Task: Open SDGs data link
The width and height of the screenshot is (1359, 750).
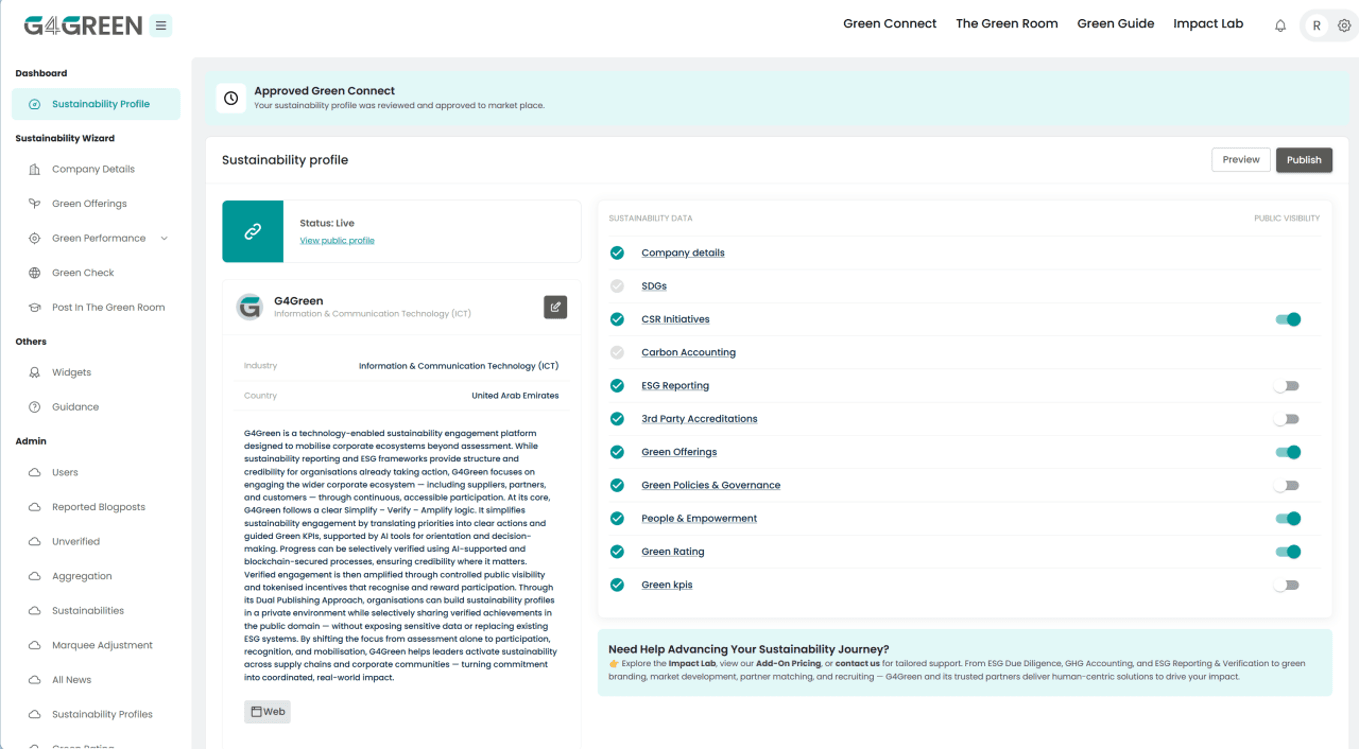Action: point(654,286)
